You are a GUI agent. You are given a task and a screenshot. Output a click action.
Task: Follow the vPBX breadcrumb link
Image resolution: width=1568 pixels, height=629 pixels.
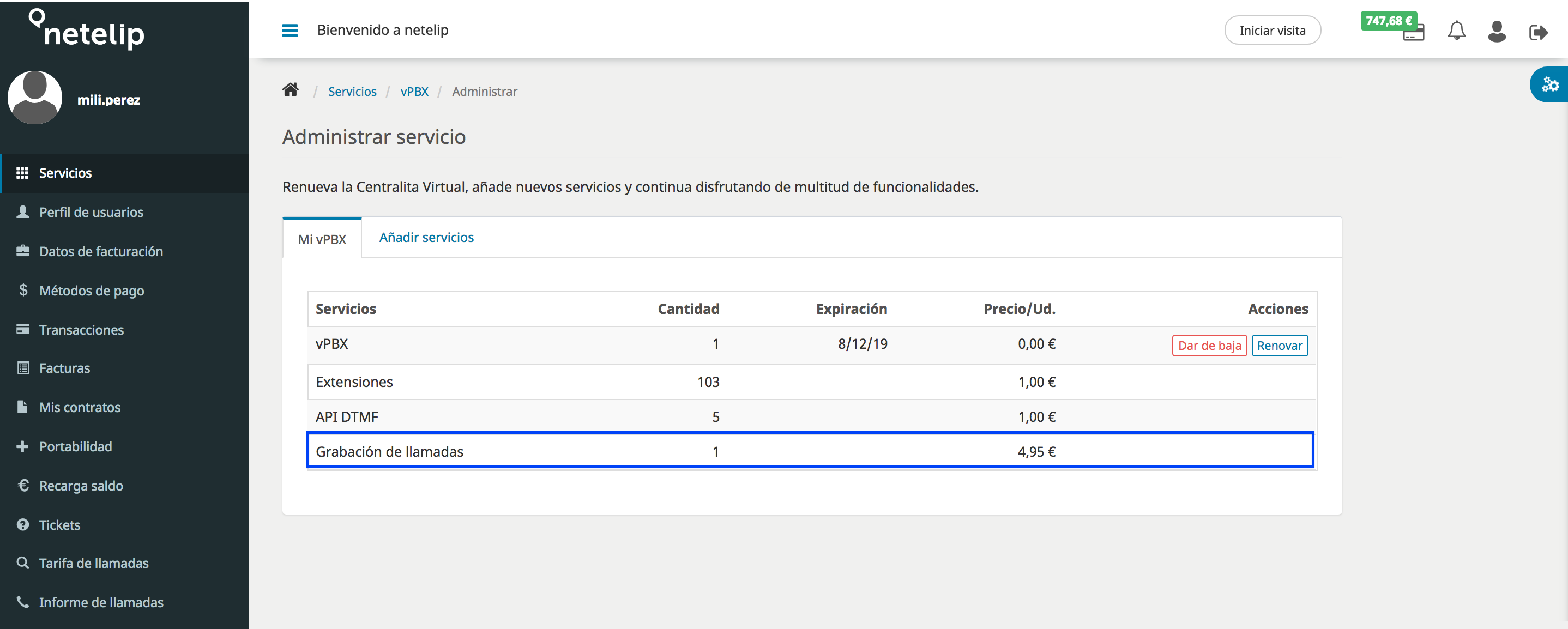point(414,91)
